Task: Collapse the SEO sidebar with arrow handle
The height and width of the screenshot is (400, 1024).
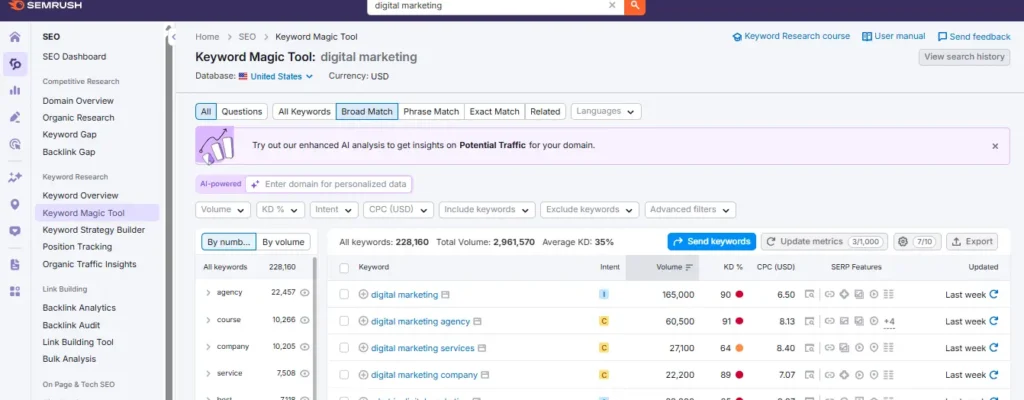Action: tap(174, 37)
